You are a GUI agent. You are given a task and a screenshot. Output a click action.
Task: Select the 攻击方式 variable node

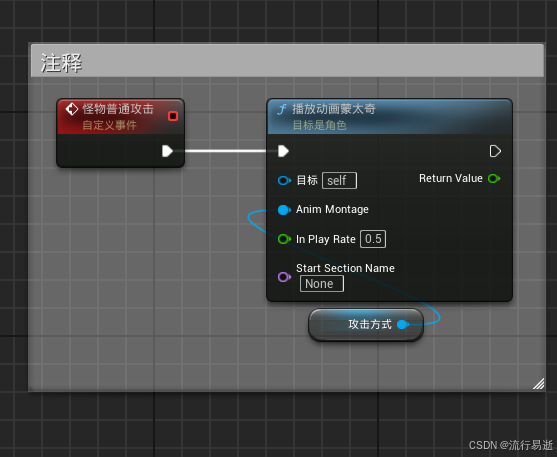click(x=366, y=324)
